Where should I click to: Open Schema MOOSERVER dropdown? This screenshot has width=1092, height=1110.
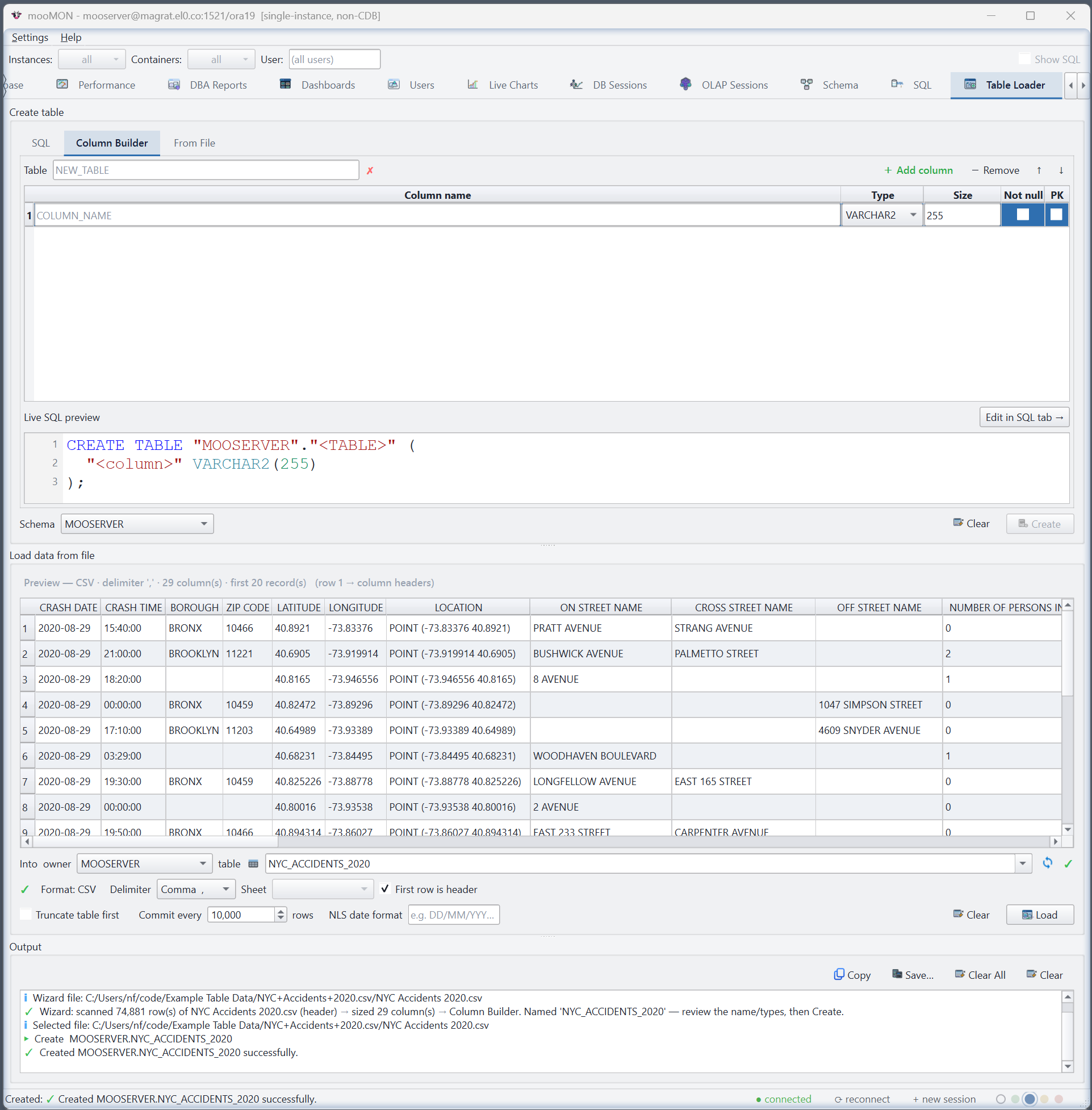click(x=137, y=524)
